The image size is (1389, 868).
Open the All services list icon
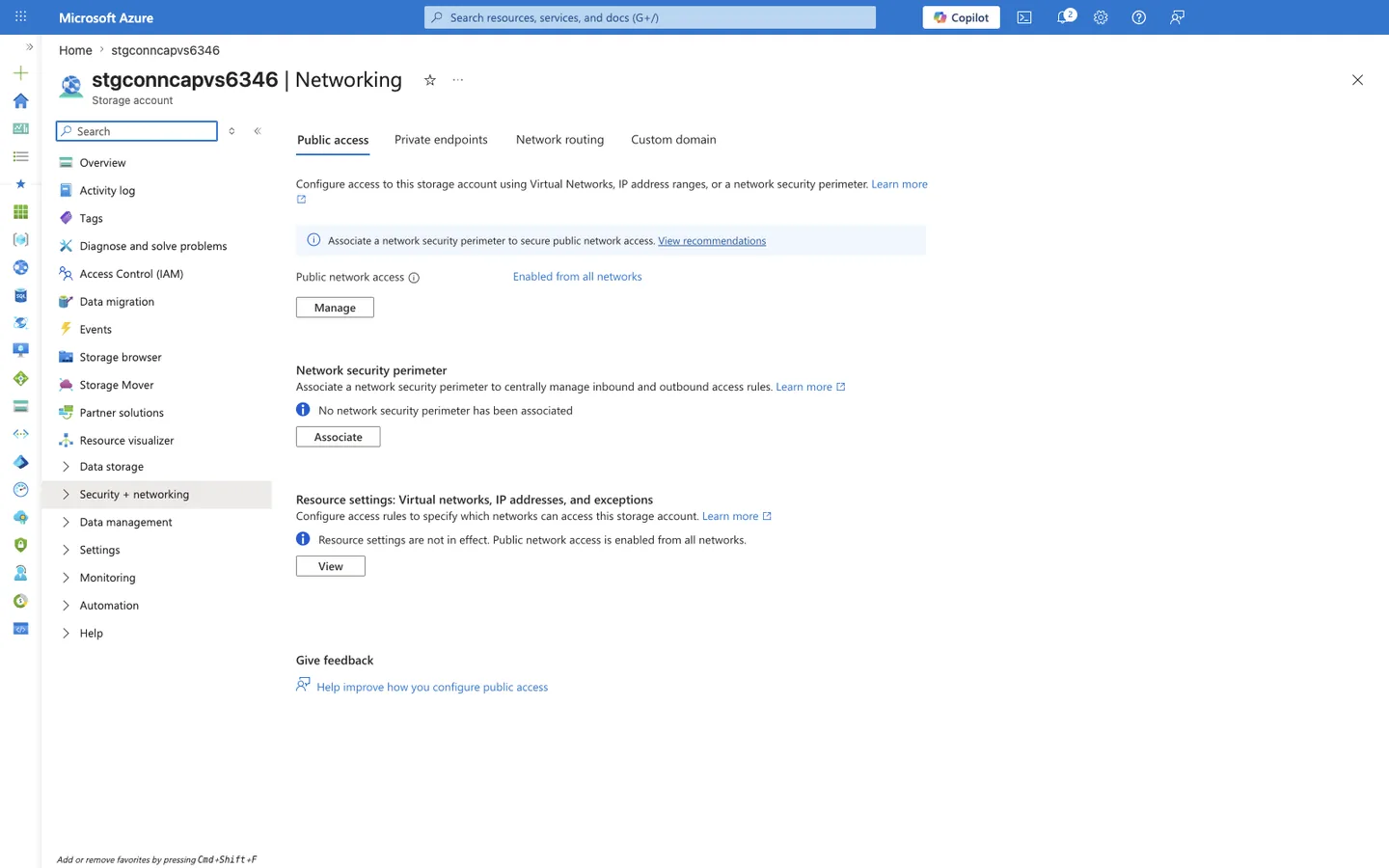pos(20,156)
